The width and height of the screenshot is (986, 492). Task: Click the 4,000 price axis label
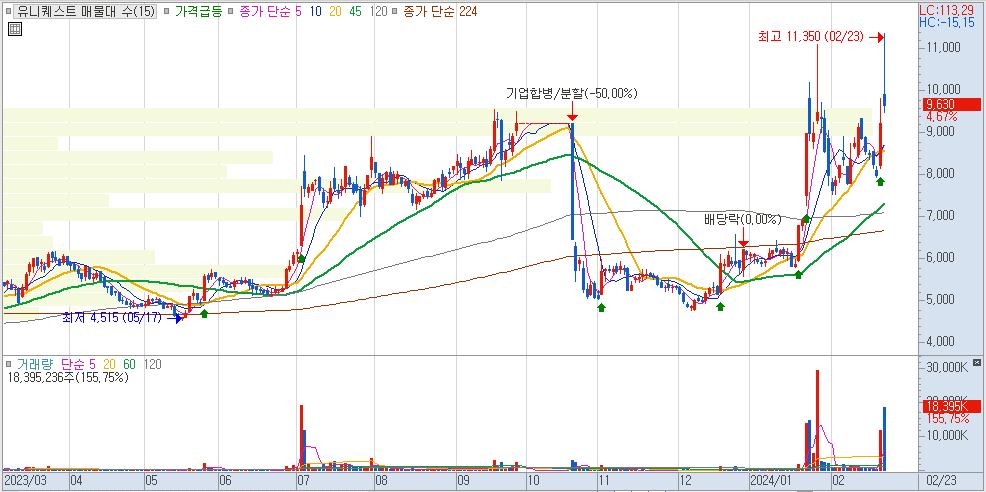coord(943,342)
